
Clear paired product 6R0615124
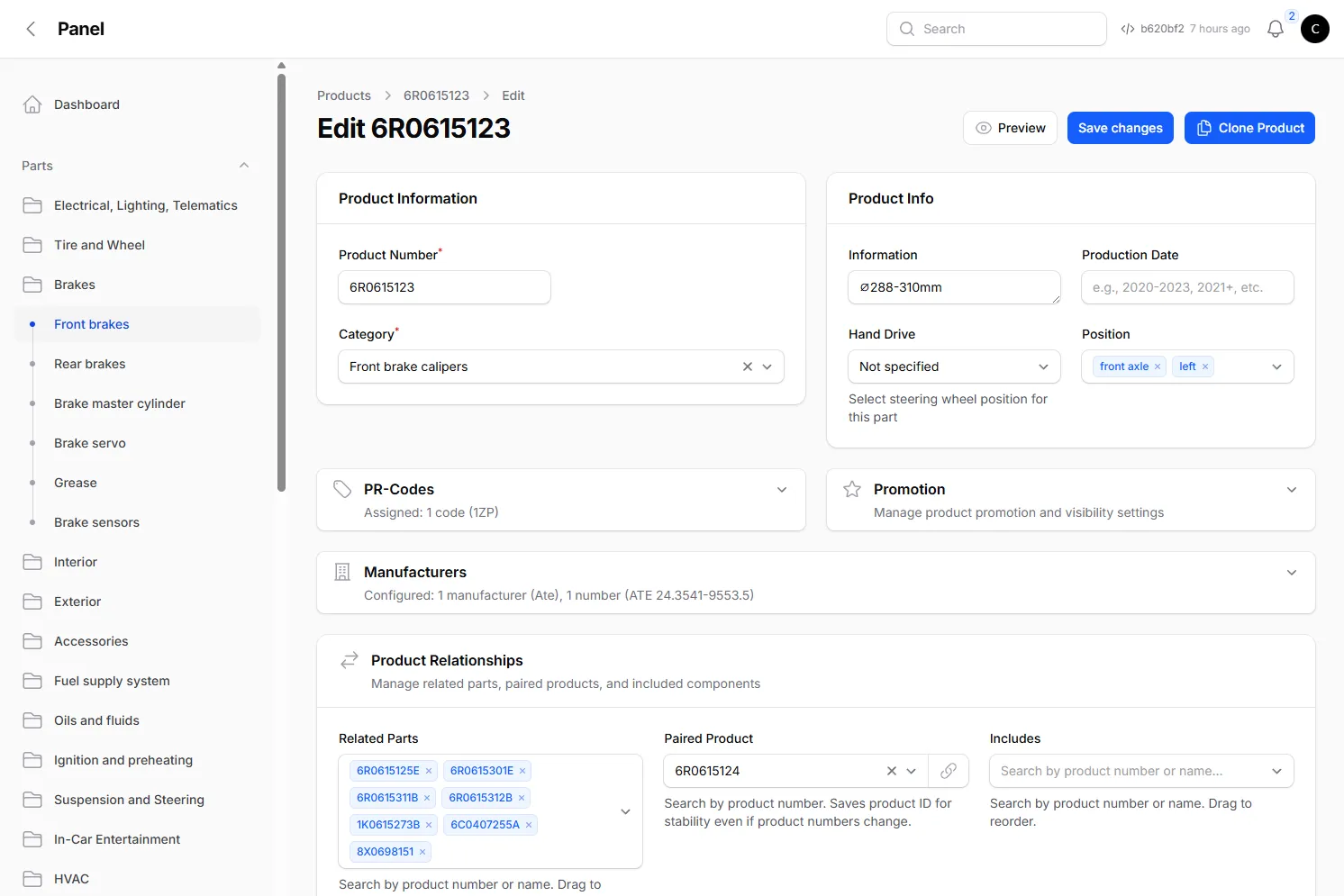click(x=892, y=771)
